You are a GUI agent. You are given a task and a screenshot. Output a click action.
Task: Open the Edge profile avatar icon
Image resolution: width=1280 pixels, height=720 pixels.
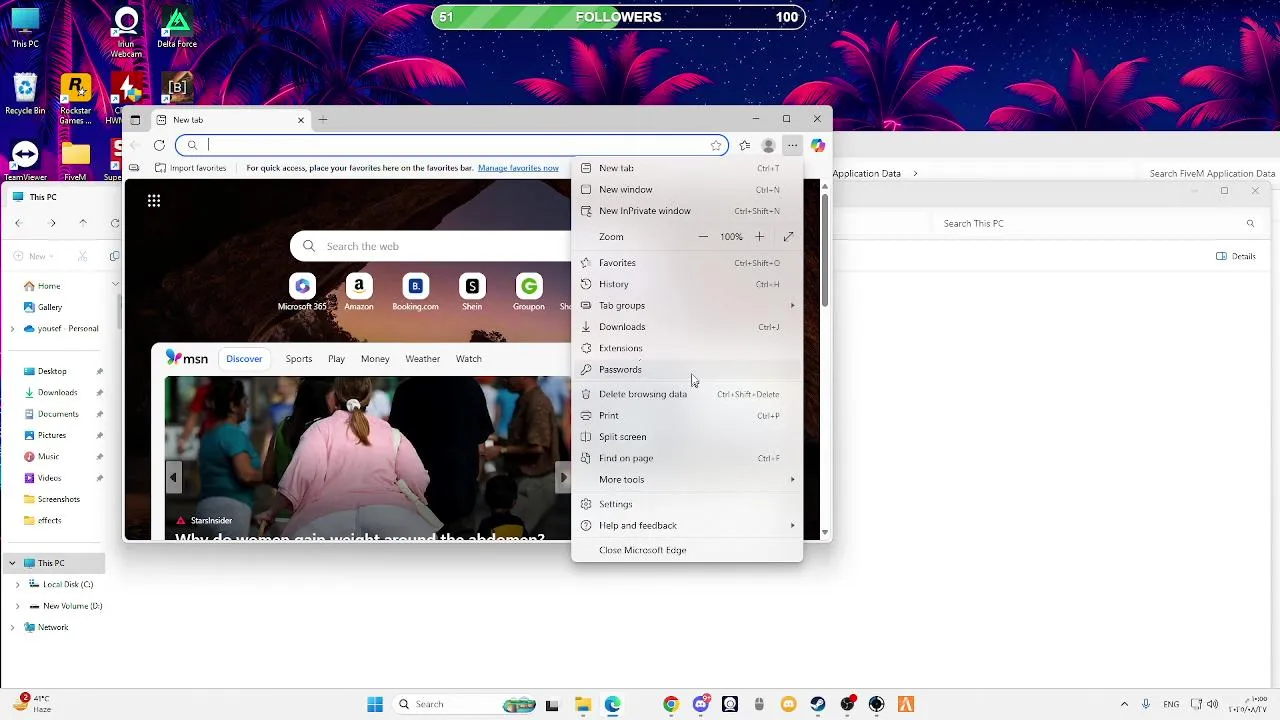click(x=768, y=145)
